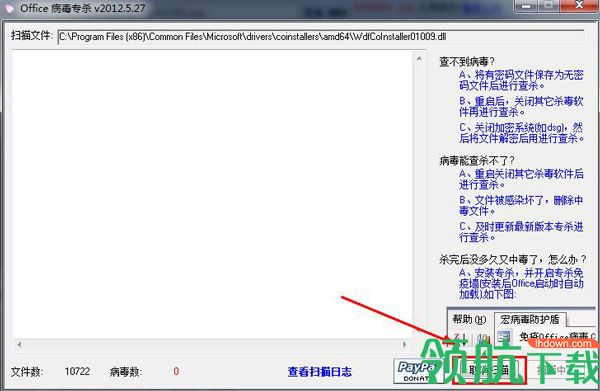Click tip B、文件被感染坏了，删除中毒文件

521,205
